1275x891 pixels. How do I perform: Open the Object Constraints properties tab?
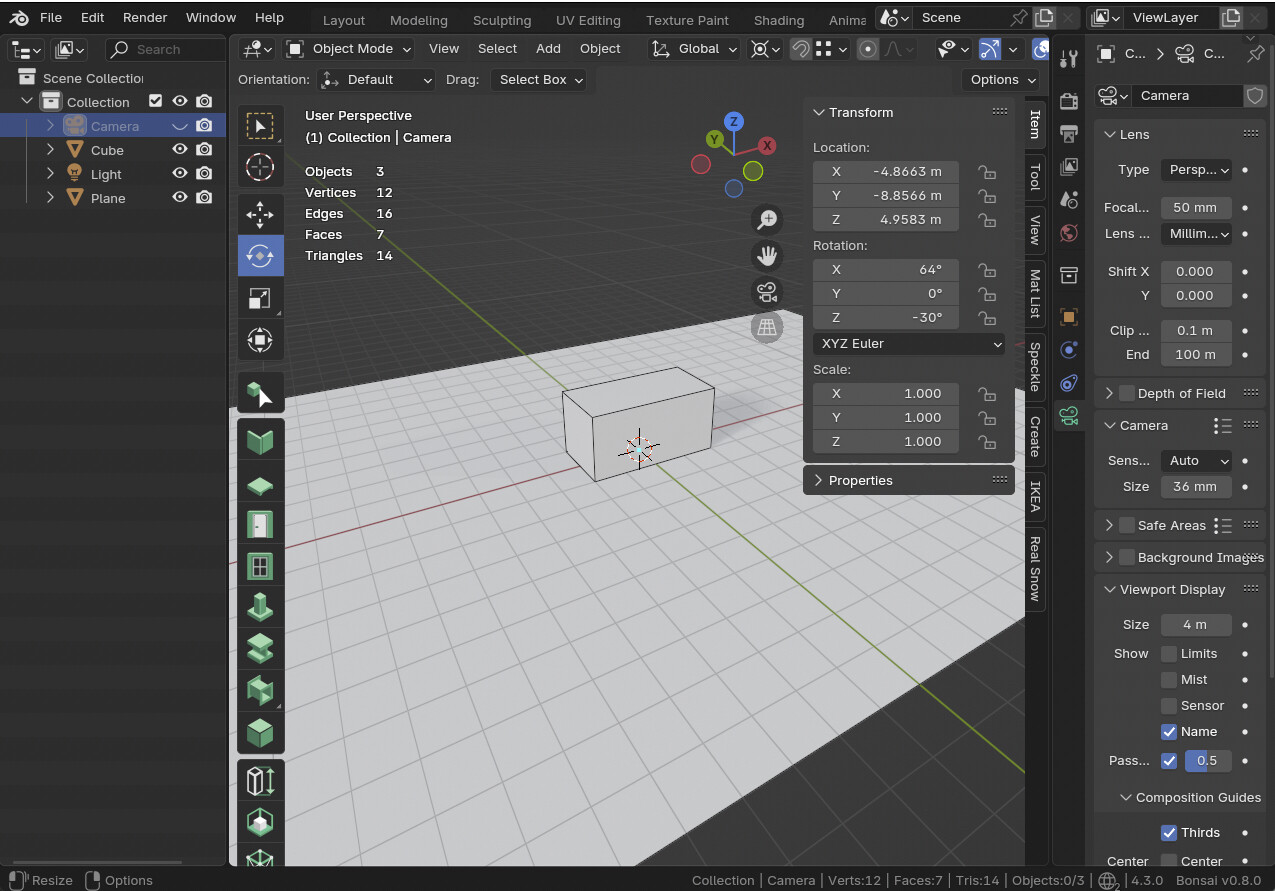pyautogui.click(x=1069, y=383)
